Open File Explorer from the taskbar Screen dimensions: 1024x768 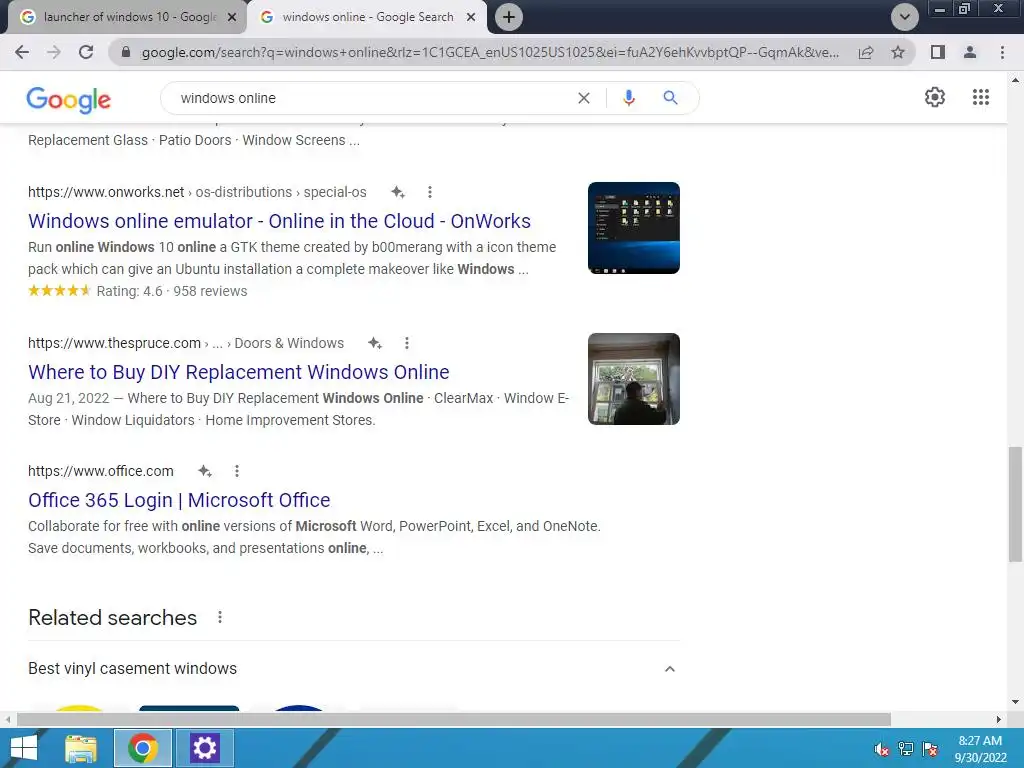(x=81, y=748)
